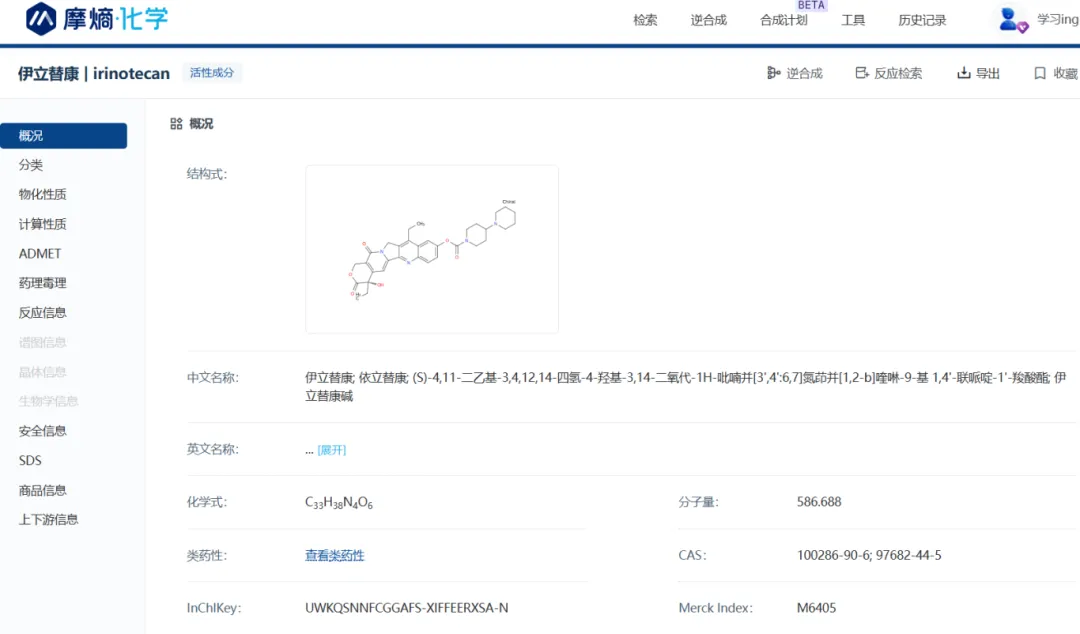Open 工具 in the top navigation

pyautogui.click(x=853, y=20)
